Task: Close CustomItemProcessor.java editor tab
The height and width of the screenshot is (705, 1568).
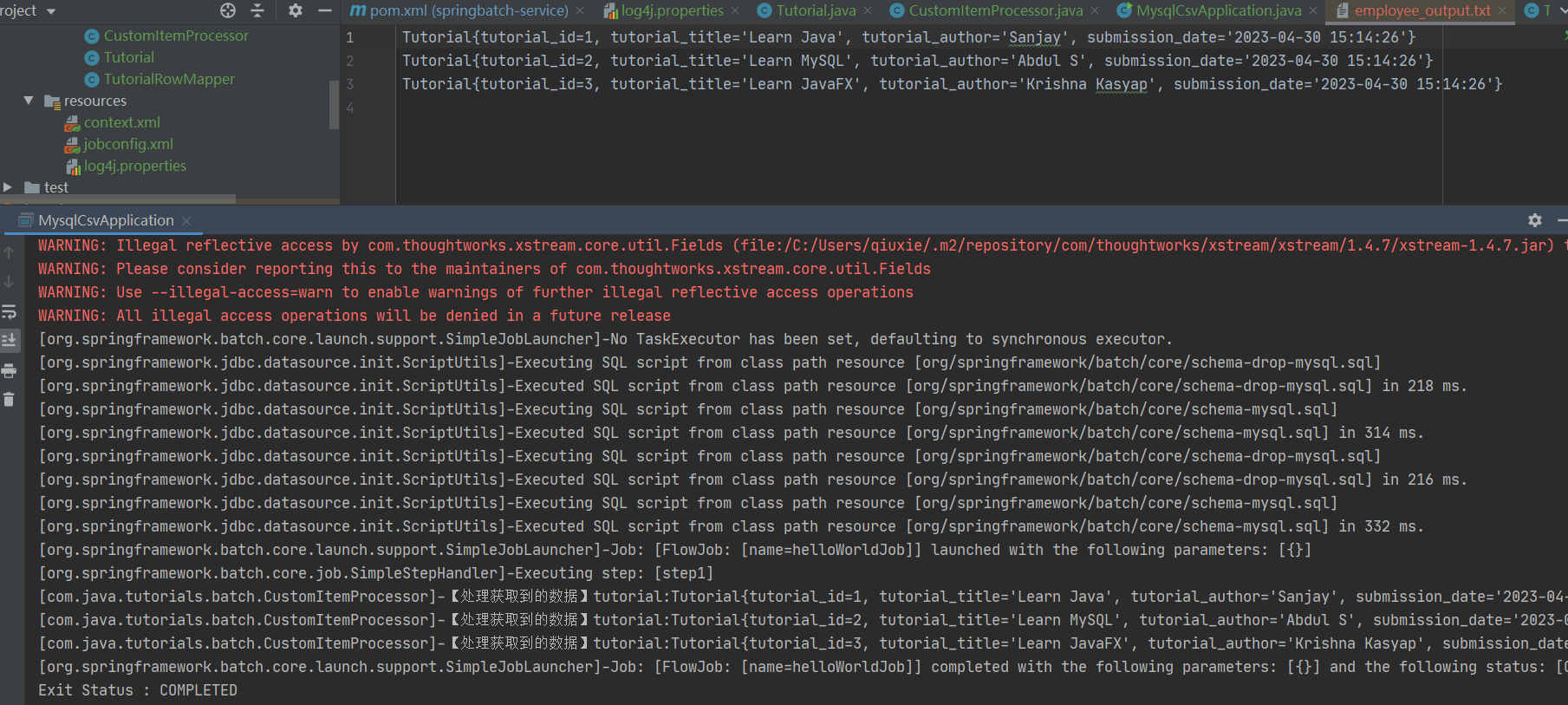Action: click(1095, 10)
